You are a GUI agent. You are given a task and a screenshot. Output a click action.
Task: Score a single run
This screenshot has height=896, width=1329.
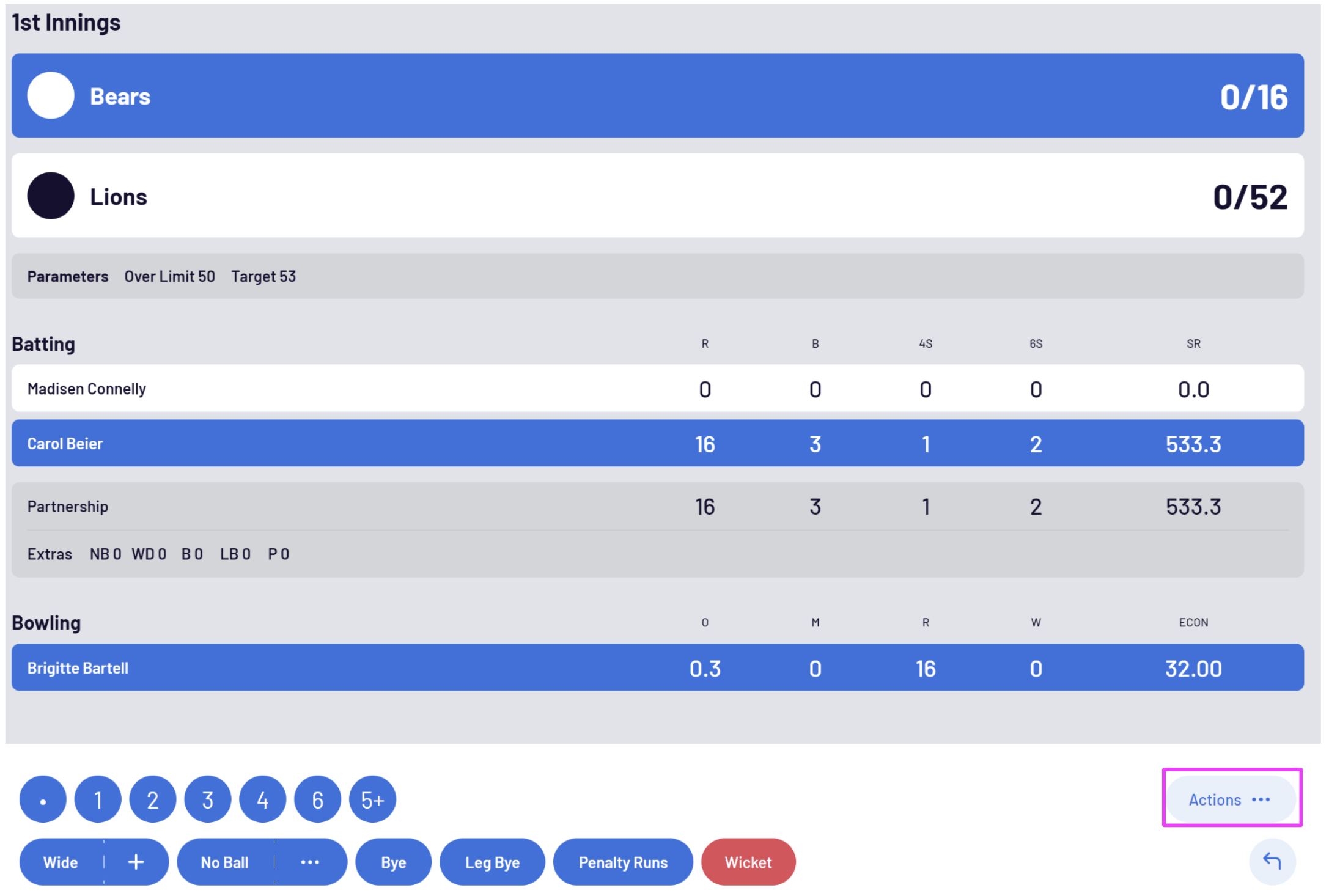click(x=97, y=799)
